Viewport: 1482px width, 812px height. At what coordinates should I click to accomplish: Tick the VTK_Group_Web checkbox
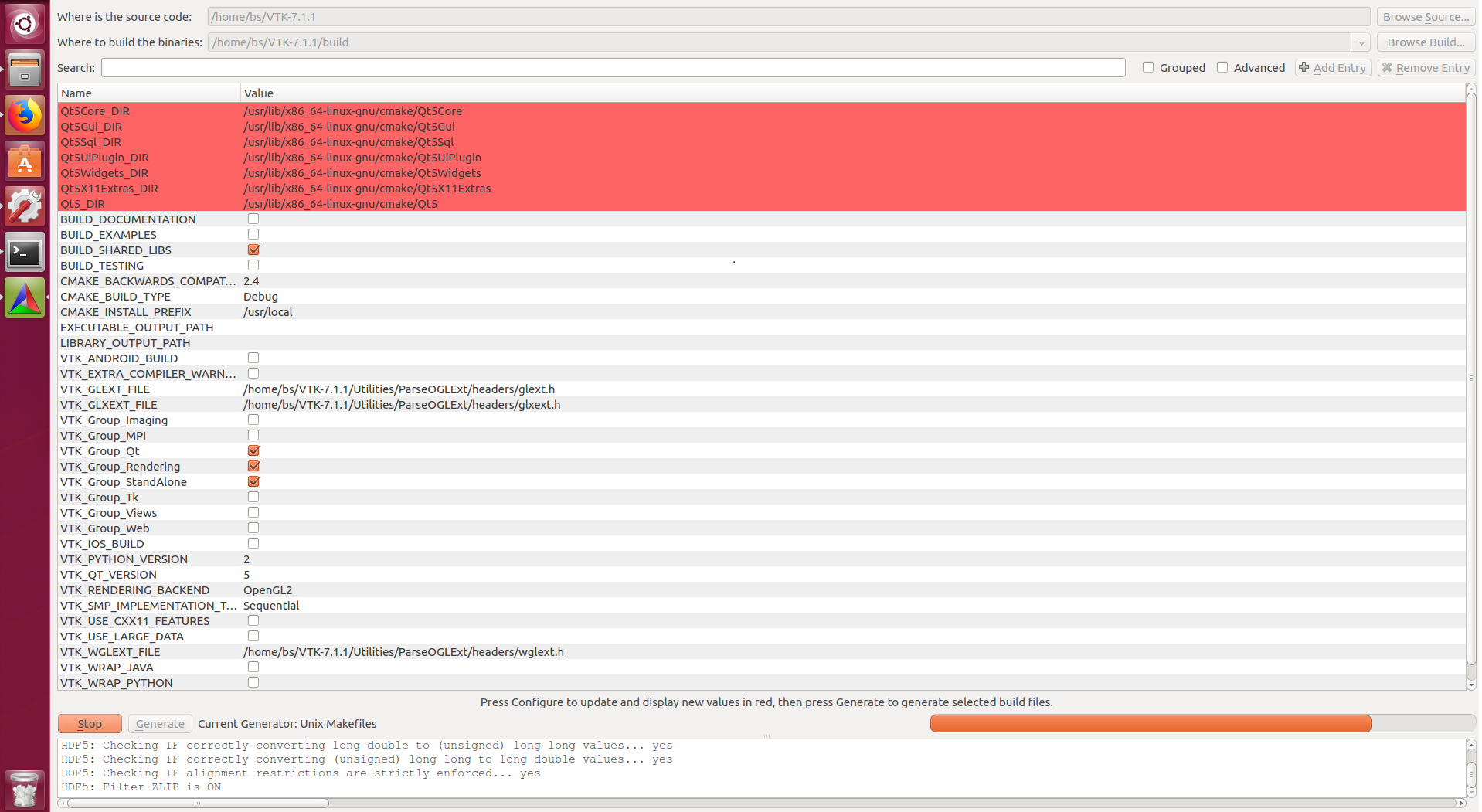point(253,528)
